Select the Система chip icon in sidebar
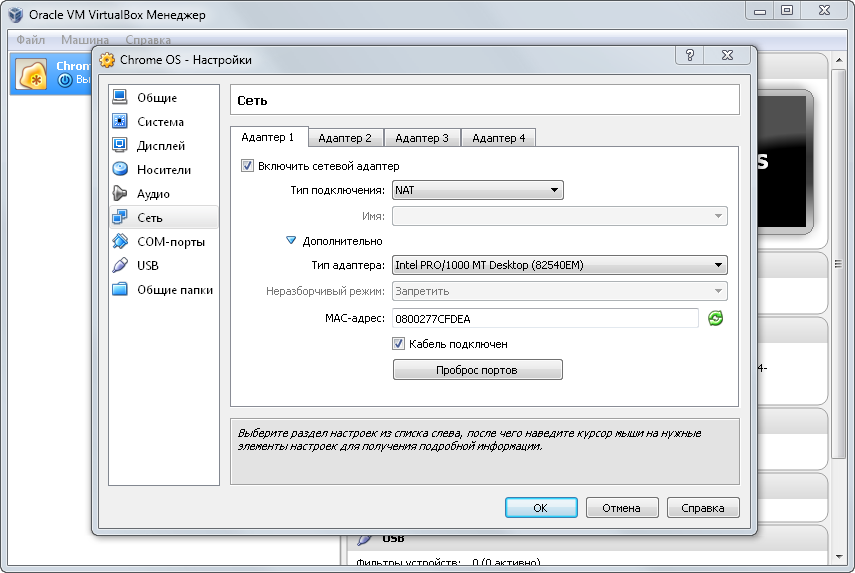This screenshot has height=573, width=855. coord(120,121)
